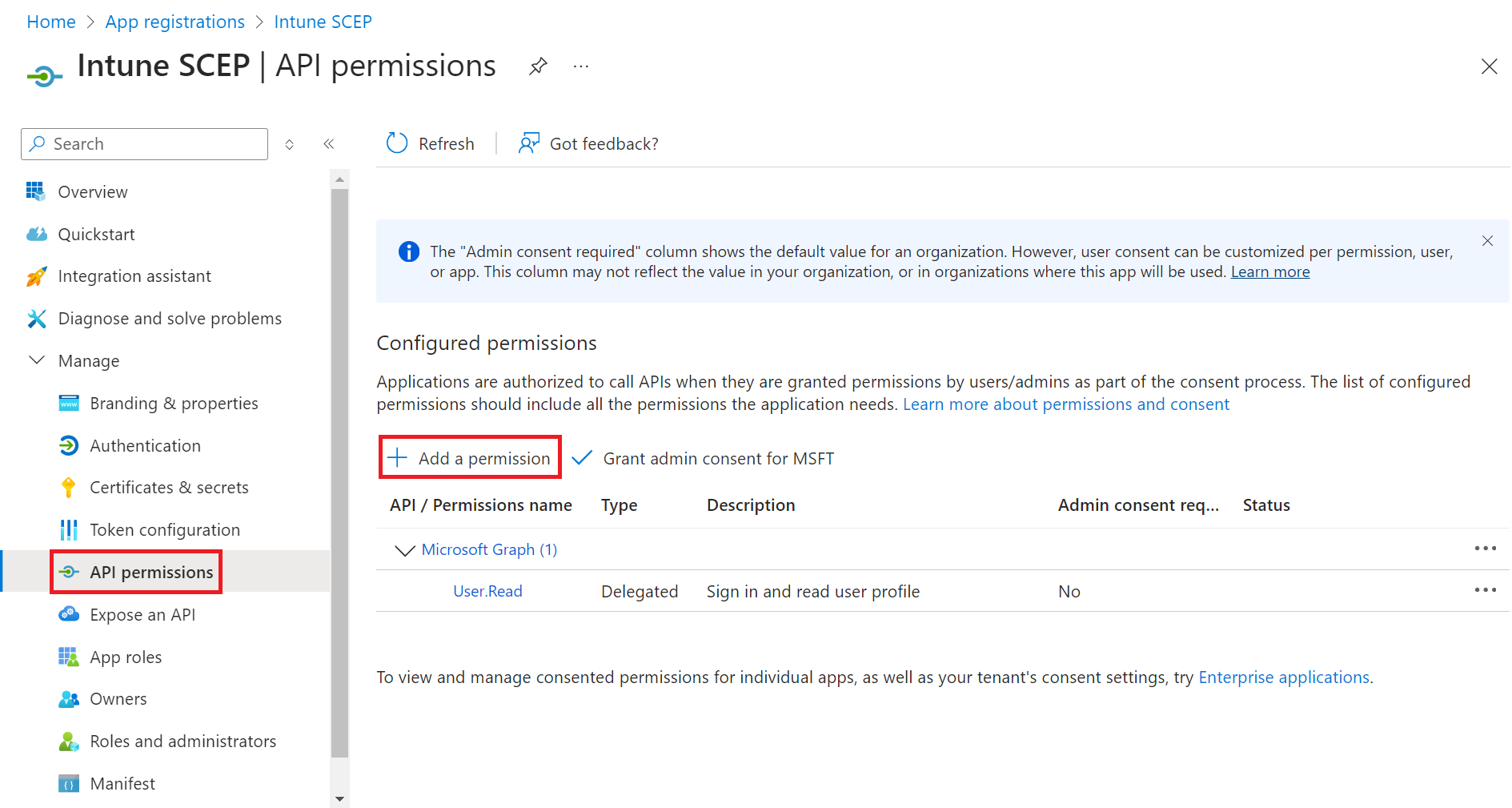The image size is (1512, 808).
Task: Click the Refresh icon button
Action: click(x=398, y=143)
